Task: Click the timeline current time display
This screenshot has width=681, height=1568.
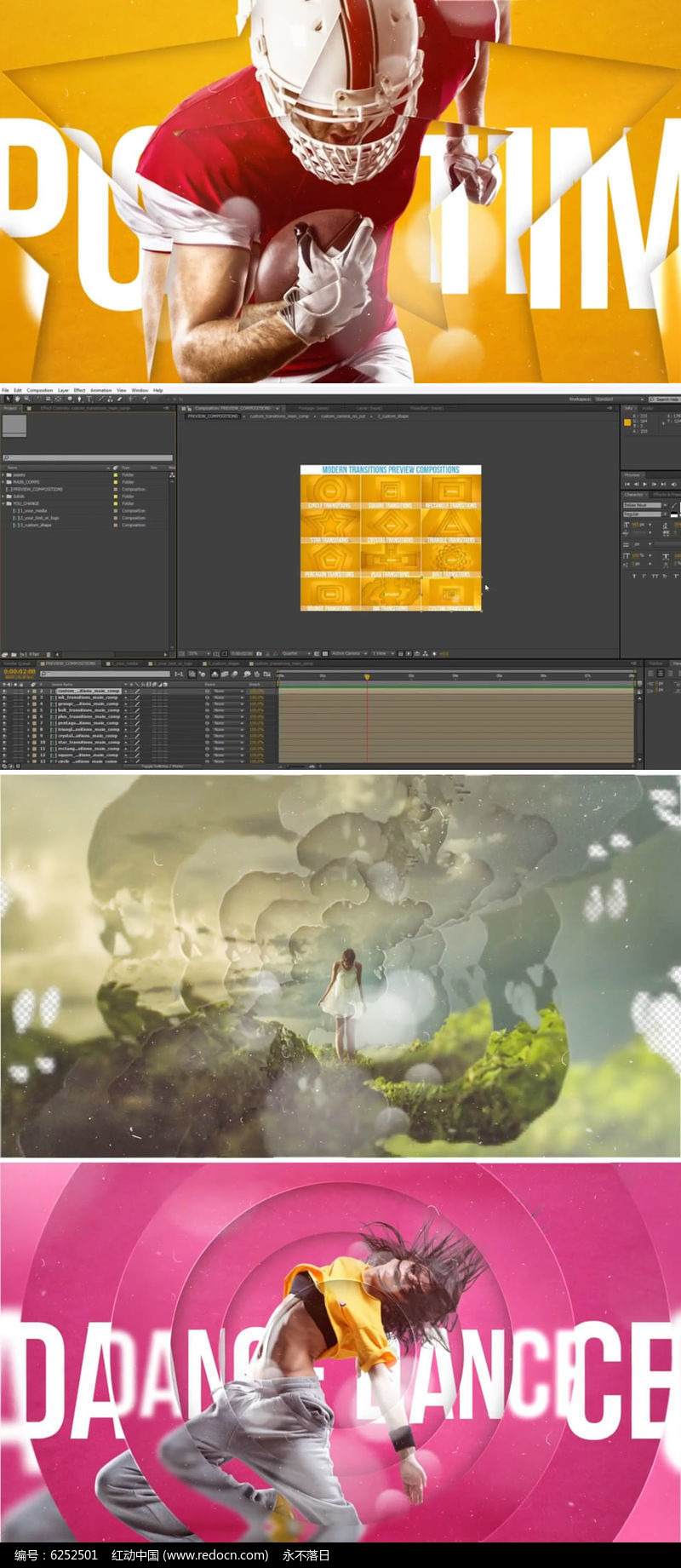Action: tap(20, 672)
